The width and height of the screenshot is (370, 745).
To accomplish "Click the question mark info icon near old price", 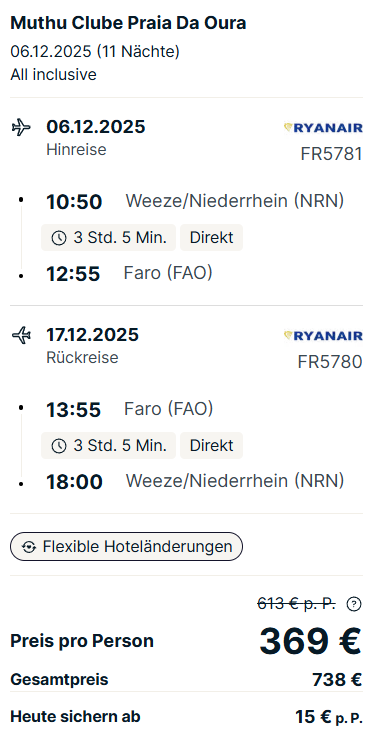I will (x=354, y=604).
